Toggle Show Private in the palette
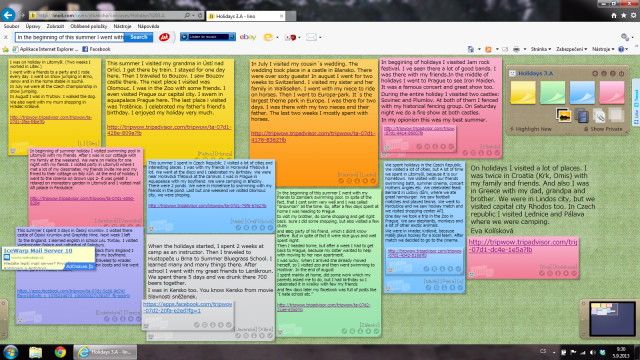The width and height of the screenshot is (640, 360). coord(603,129)
